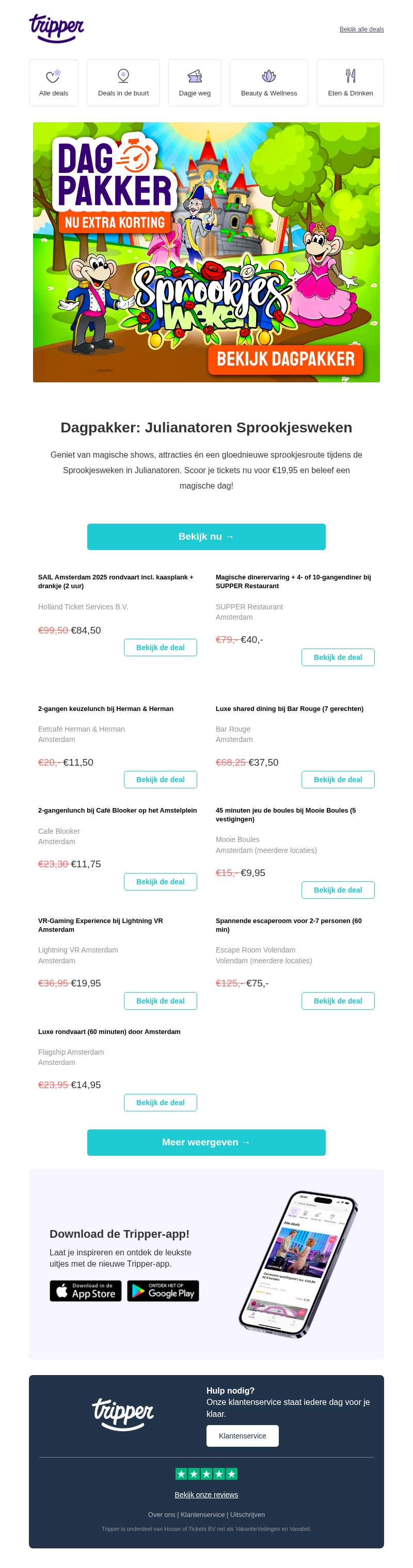Tap the Google Play download badge

point(163,1290)
